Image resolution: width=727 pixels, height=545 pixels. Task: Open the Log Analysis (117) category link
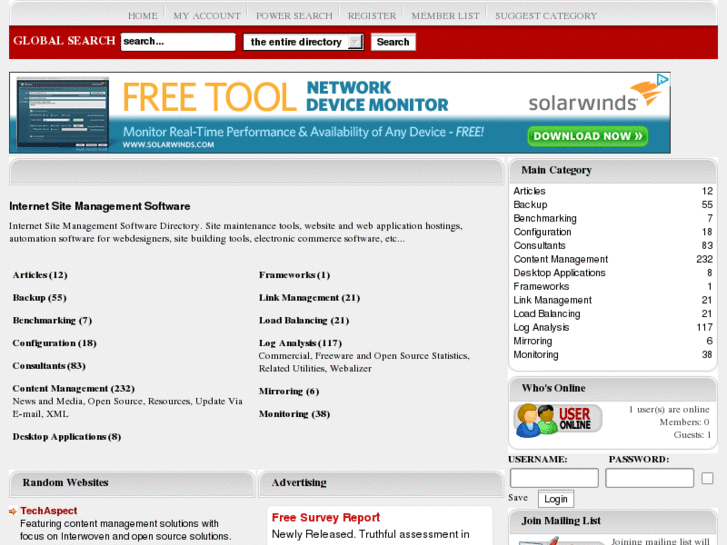[300, 343]
